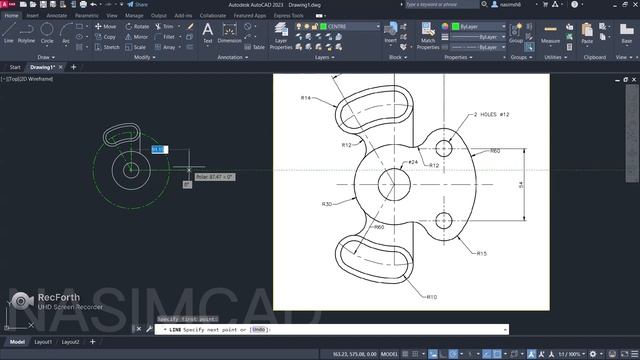Image resolution: width=640 pixels, height=360 pixels.
Task: Activate the Fillet command
Action: pyautogui.click(x=165, y=37)
